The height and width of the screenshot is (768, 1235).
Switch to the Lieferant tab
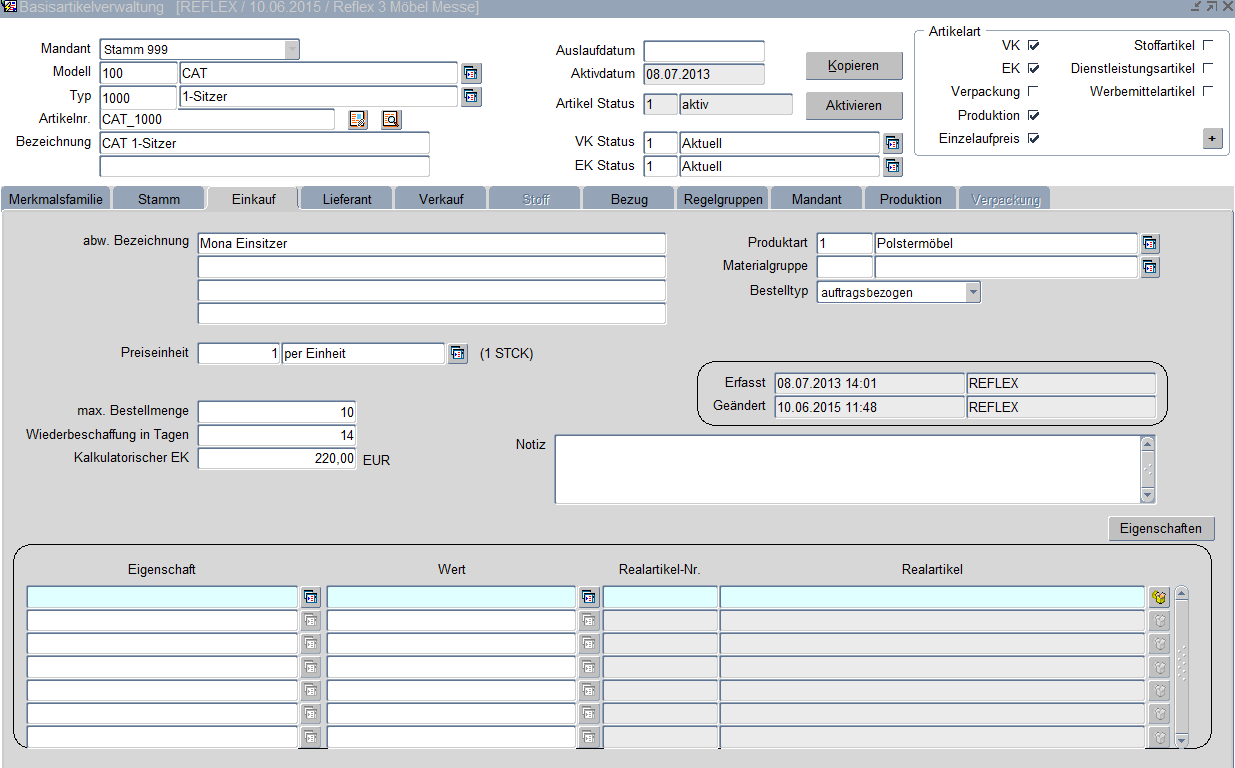(x=347, y=199)
